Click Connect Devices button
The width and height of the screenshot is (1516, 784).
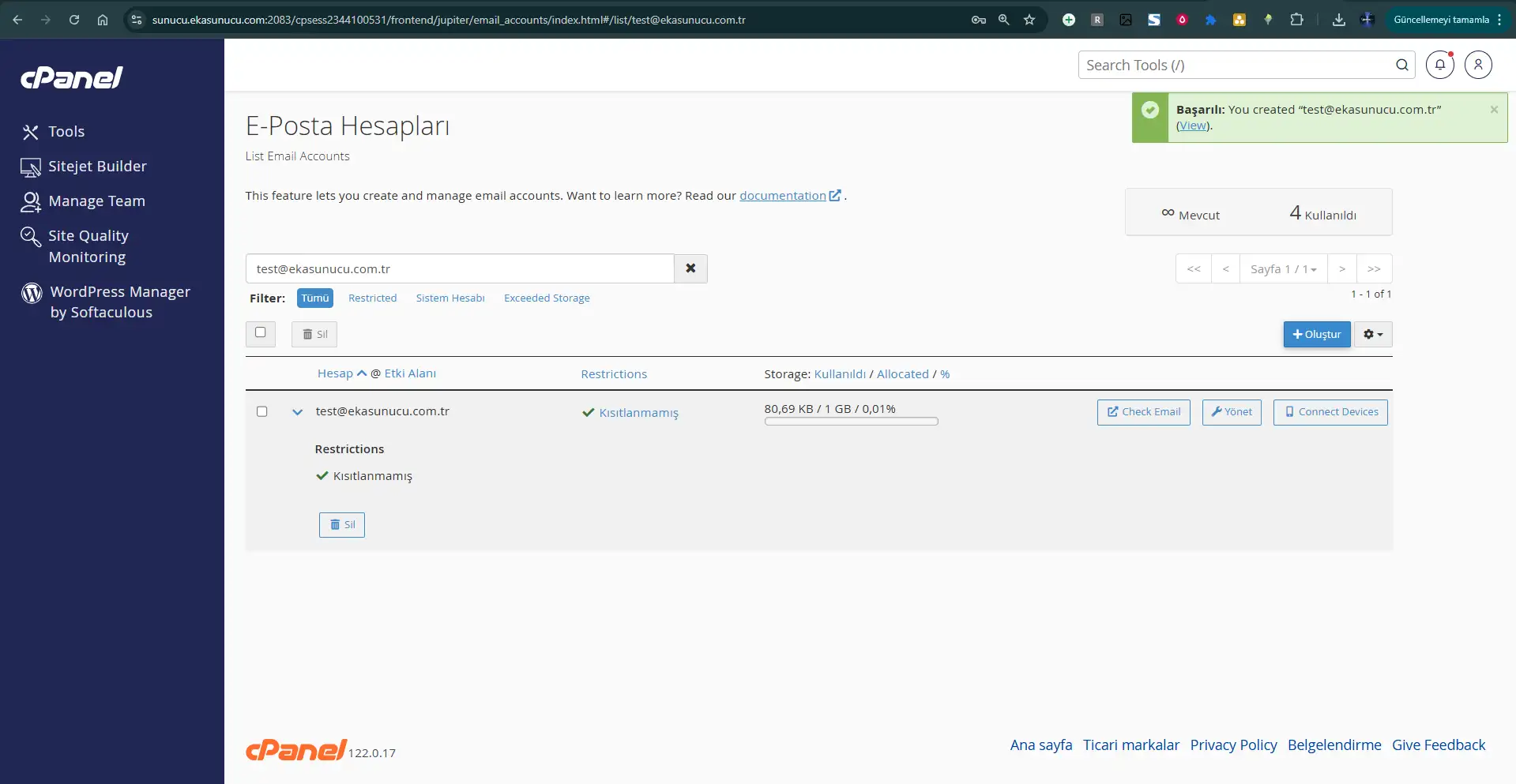coord(1330,412)
